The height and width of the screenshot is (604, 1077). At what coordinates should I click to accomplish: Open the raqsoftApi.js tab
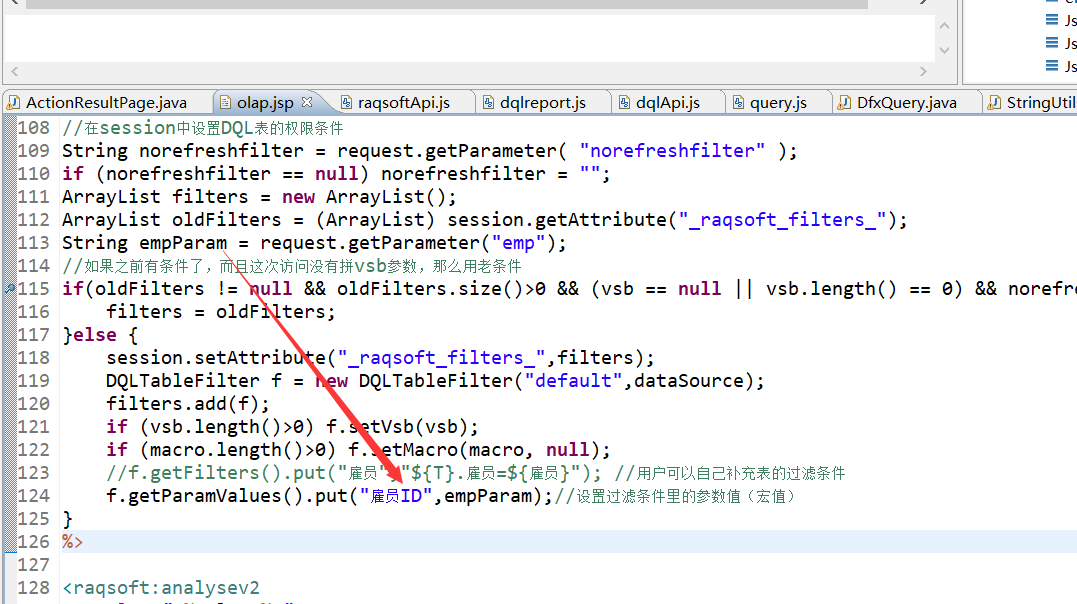(x=404, y=102)
